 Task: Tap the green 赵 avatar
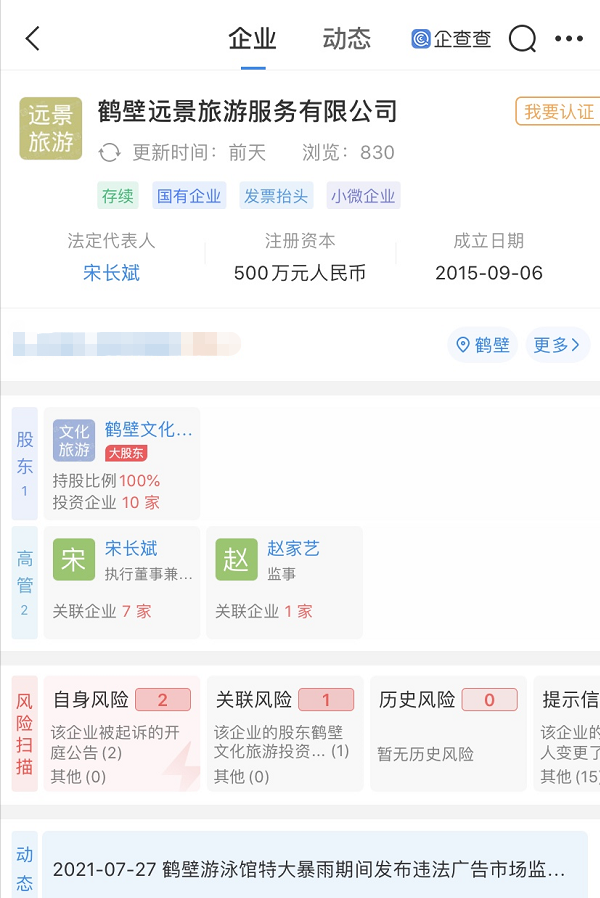click(236, 560)
